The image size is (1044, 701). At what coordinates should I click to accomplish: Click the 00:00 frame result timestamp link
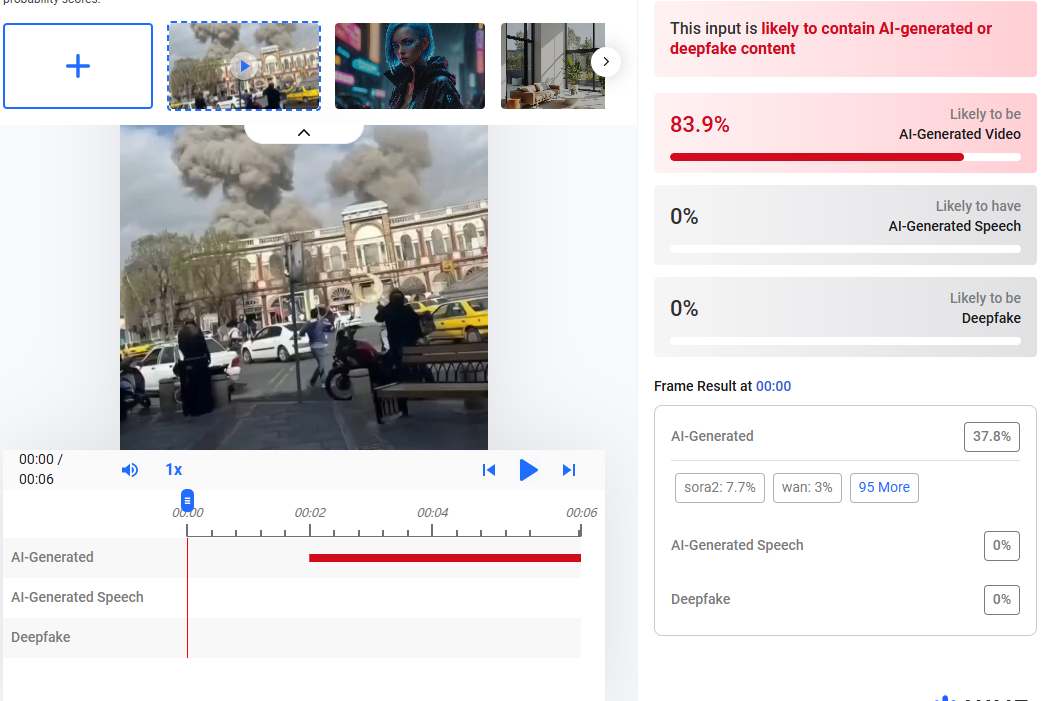[x=773, y=386]
